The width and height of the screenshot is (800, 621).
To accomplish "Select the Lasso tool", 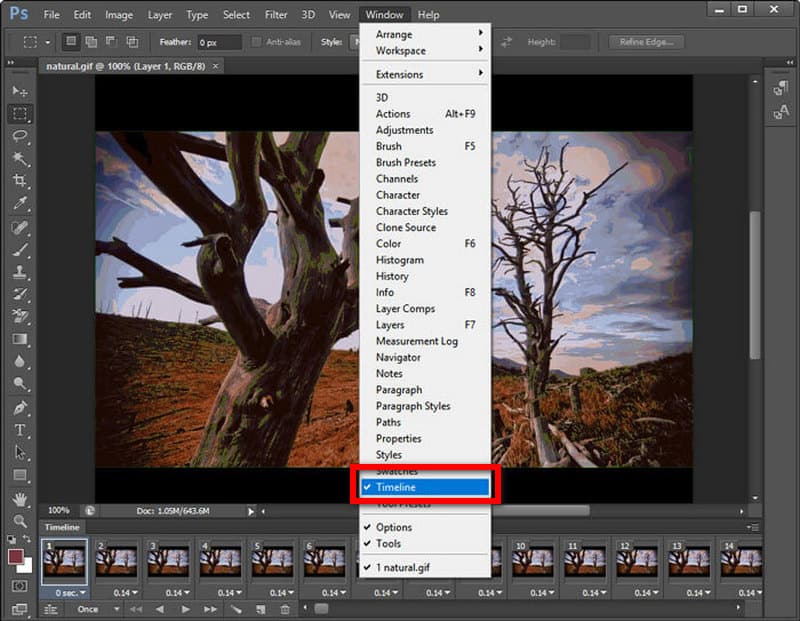I will (x=20, y=136).
